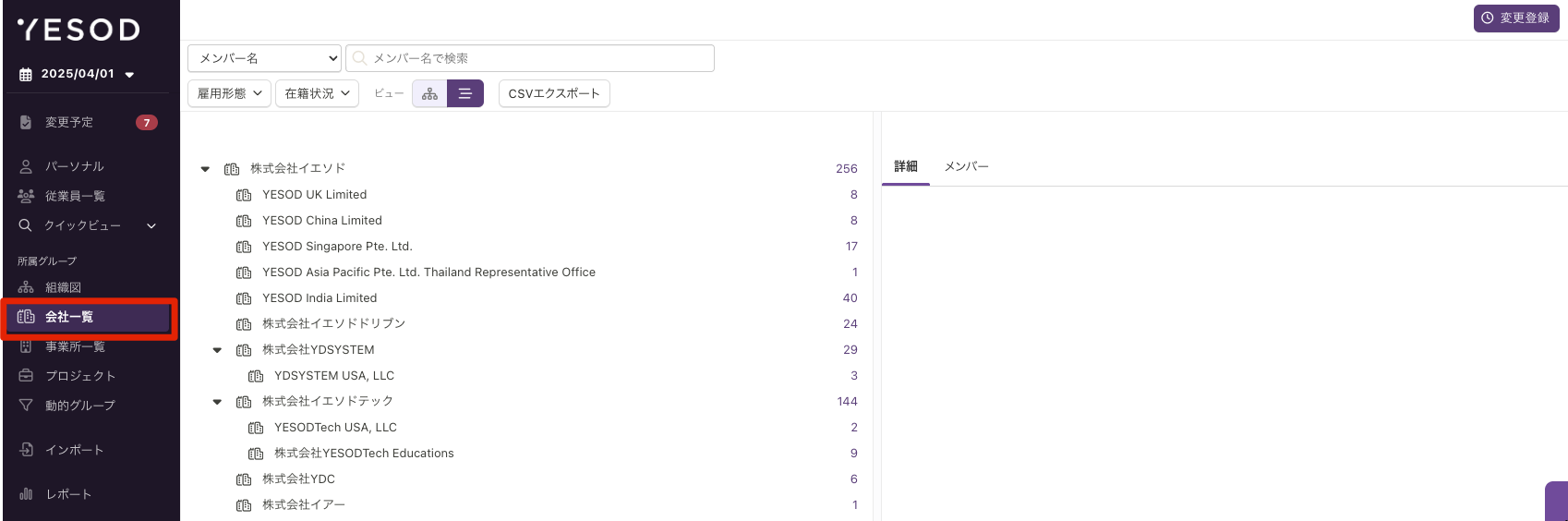1568x521 pixels.
Task: Collapse 株式会社イエソドテック tree node
Action: coord(217,402)
